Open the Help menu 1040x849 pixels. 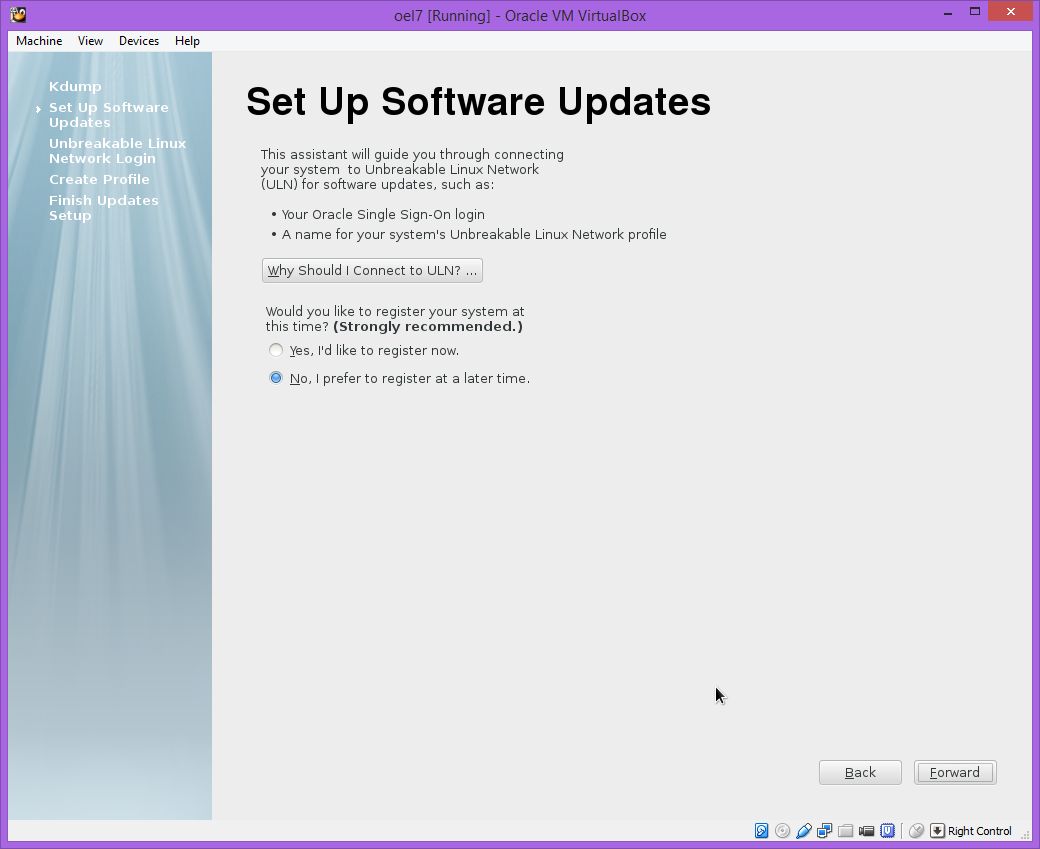click(x=187, y=40)
